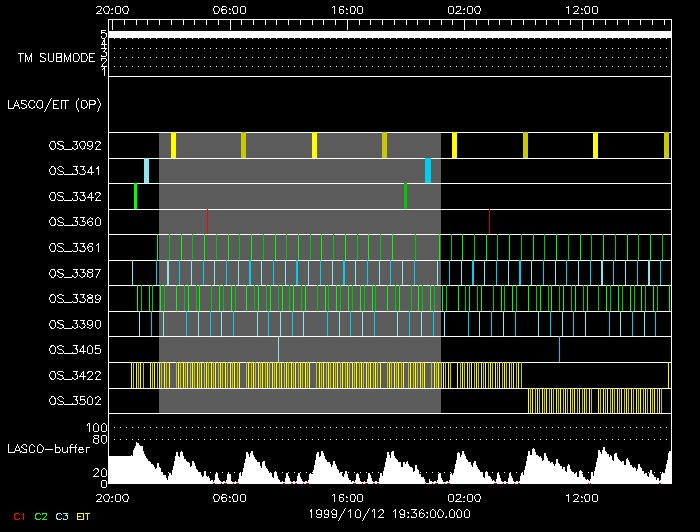Select the EIT legend label
Viewport: 700px width, 532px height.
click(x=84, y=516)
